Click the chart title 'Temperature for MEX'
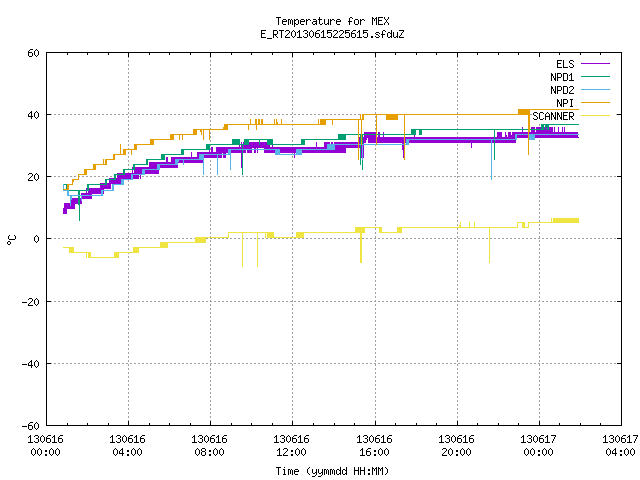 (x=332, y=21)
